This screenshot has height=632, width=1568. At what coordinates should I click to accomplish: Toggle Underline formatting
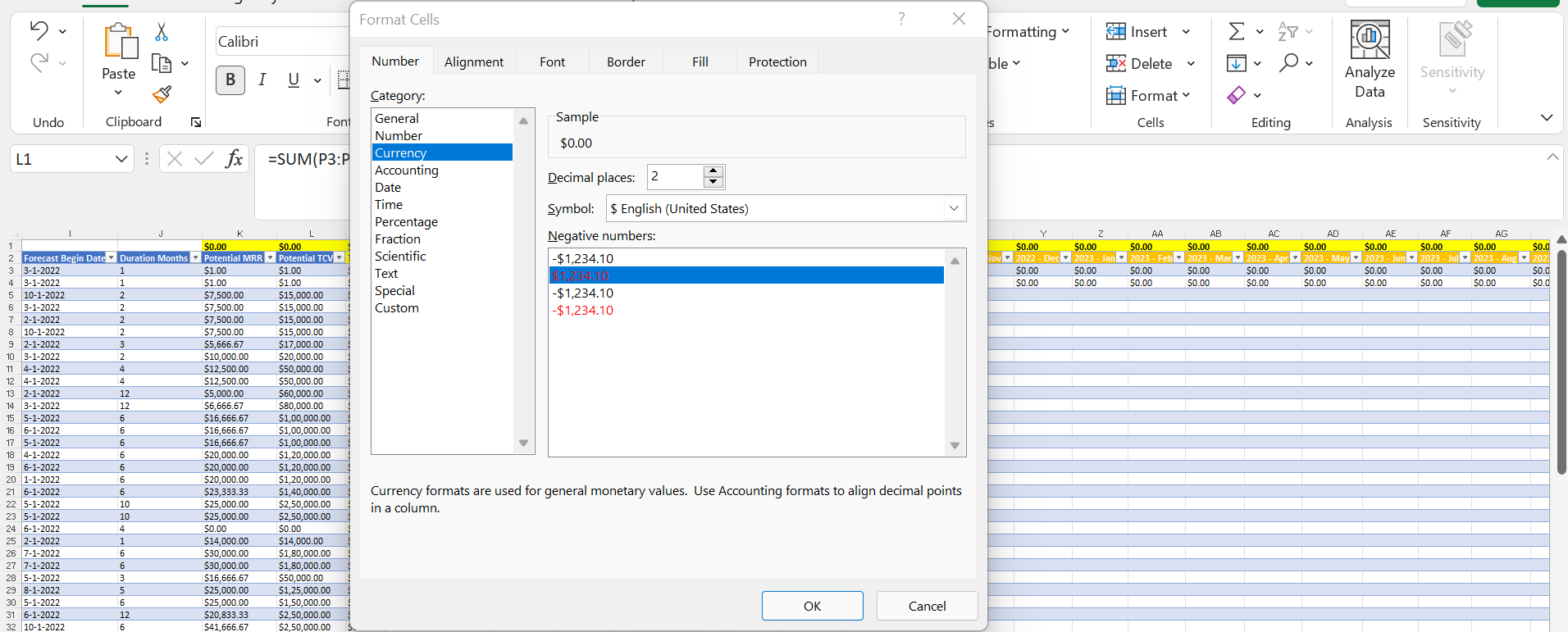294,80
